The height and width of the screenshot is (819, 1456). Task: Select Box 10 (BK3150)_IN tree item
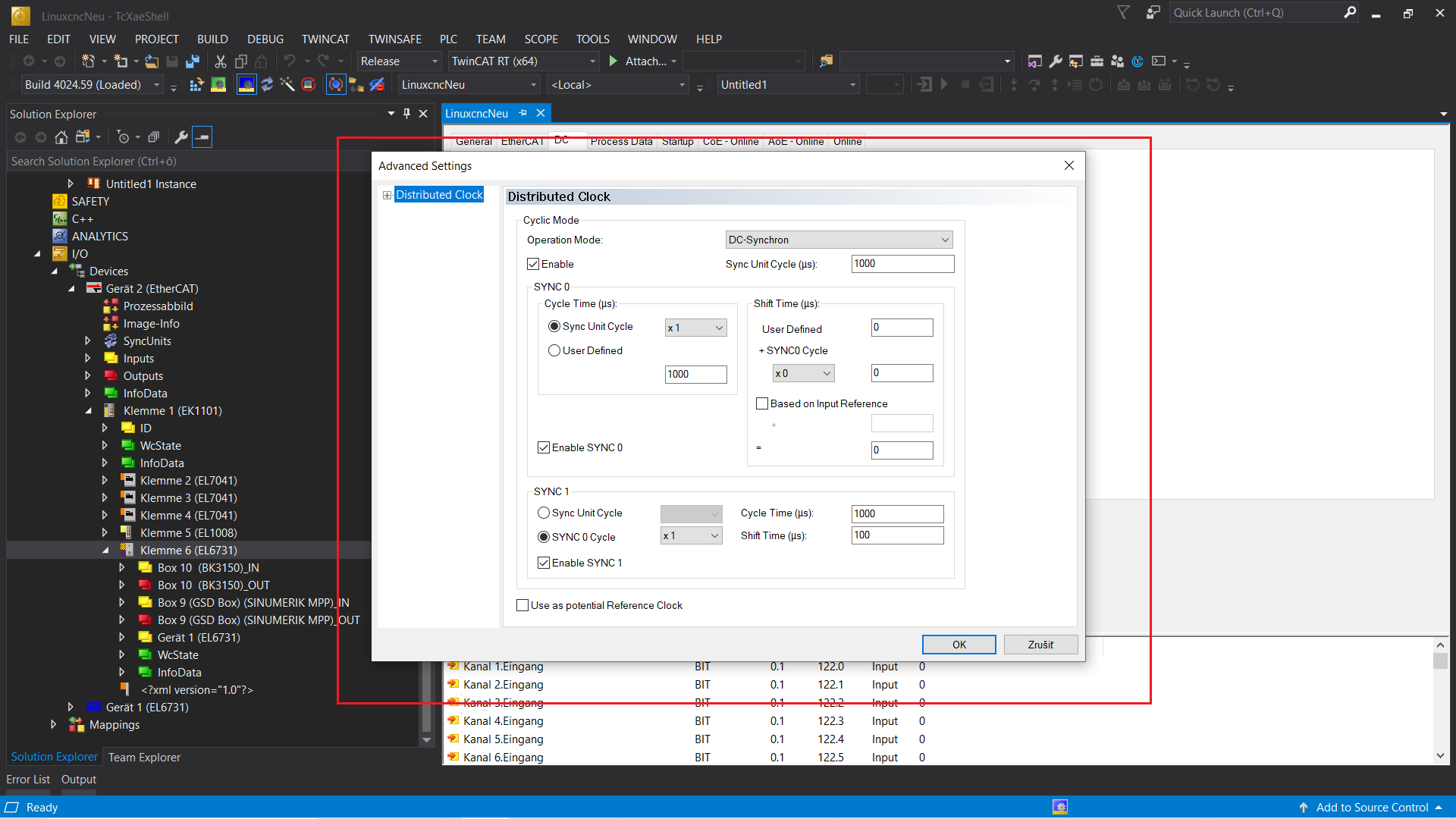(208, 568)
